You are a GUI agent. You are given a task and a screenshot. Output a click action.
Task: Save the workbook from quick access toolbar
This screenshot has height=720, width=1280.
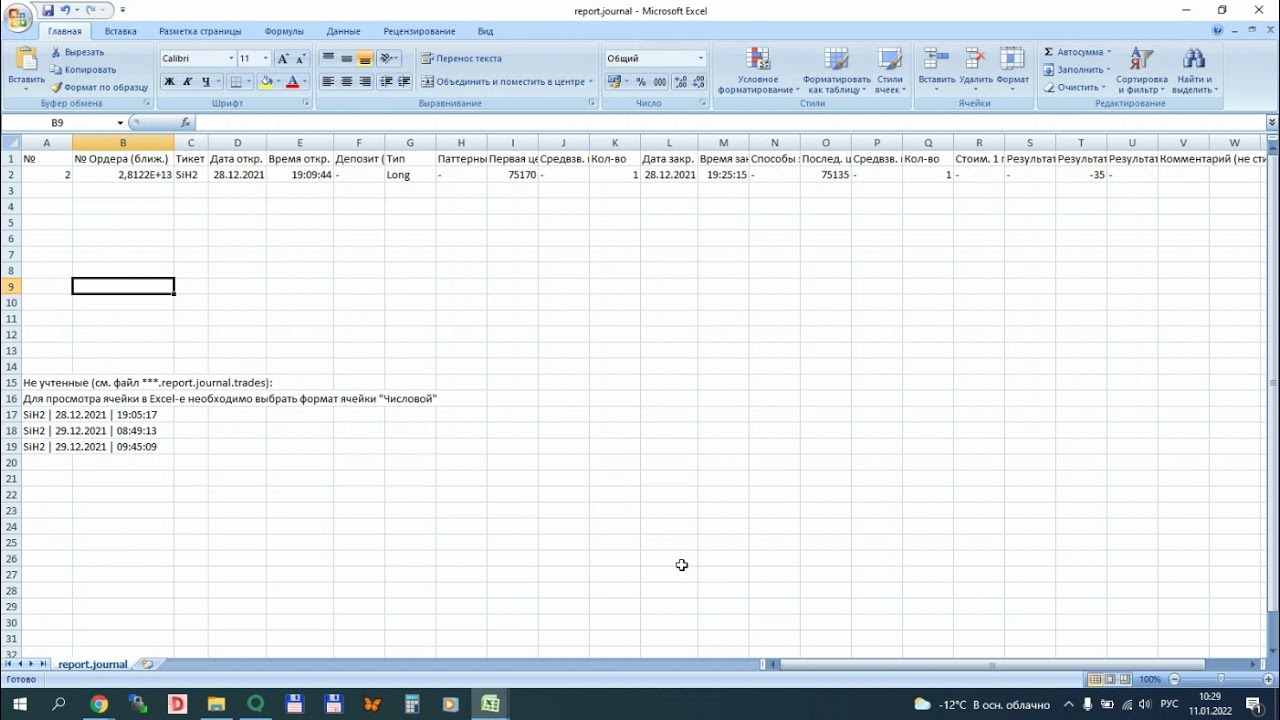[48, 10]
